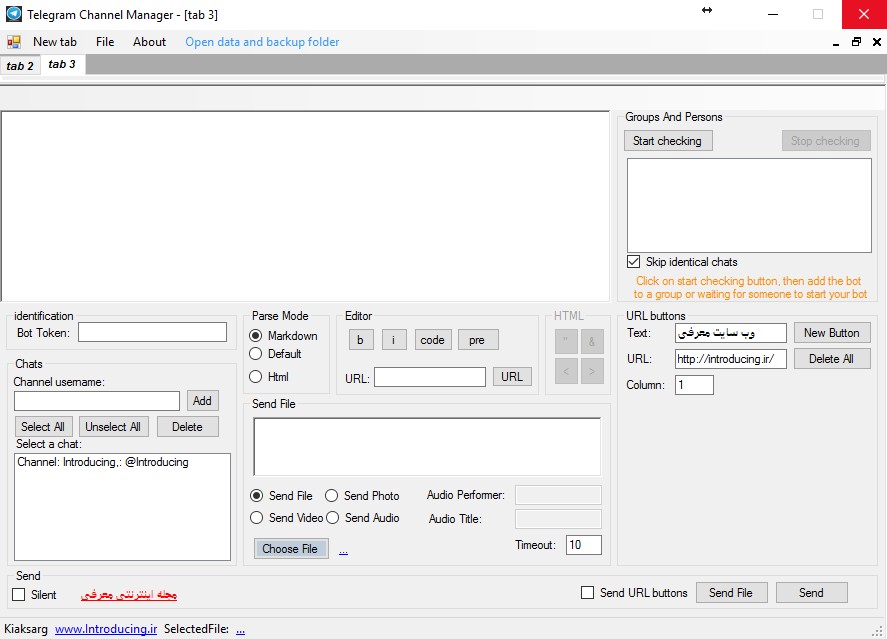Click the HTML ampersand '&' button
The image size is (887, 639).
point(592,340)
